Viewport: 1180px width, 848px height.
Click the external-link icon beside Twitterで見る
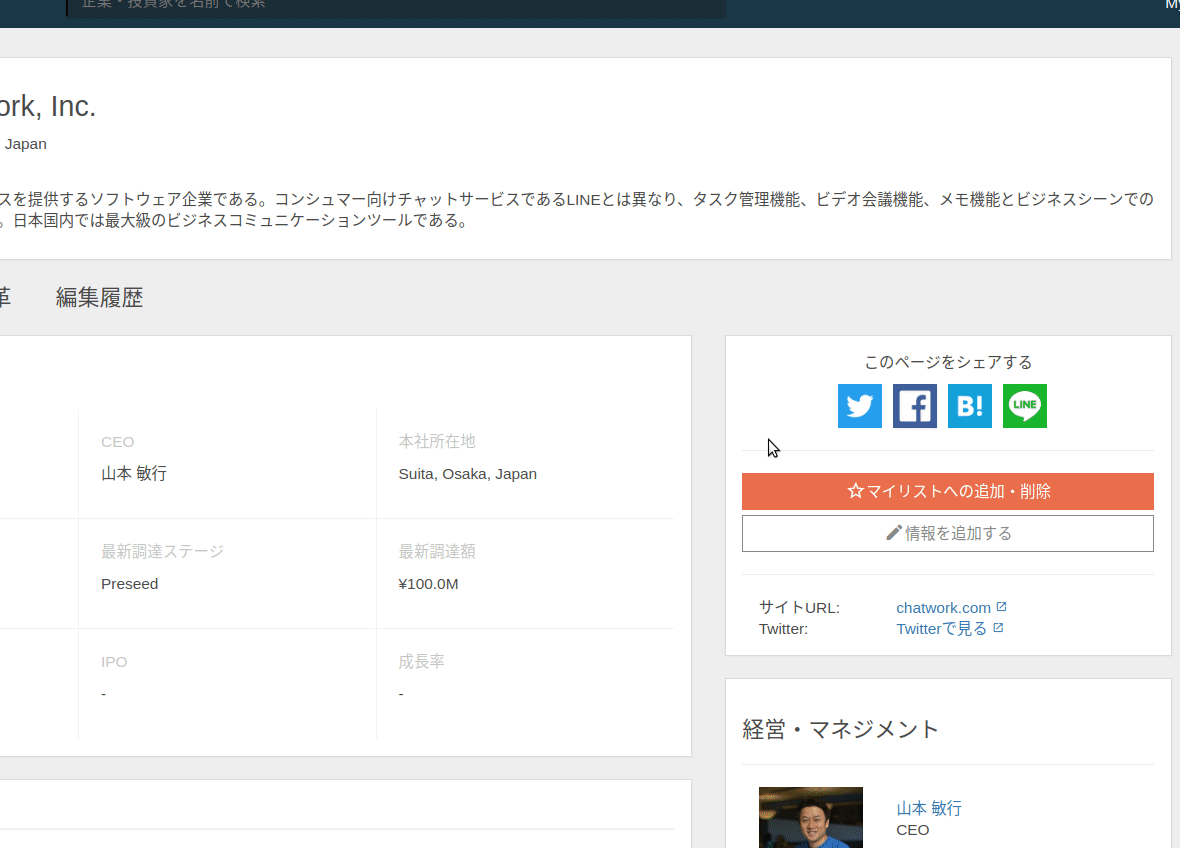click(998, 628)
